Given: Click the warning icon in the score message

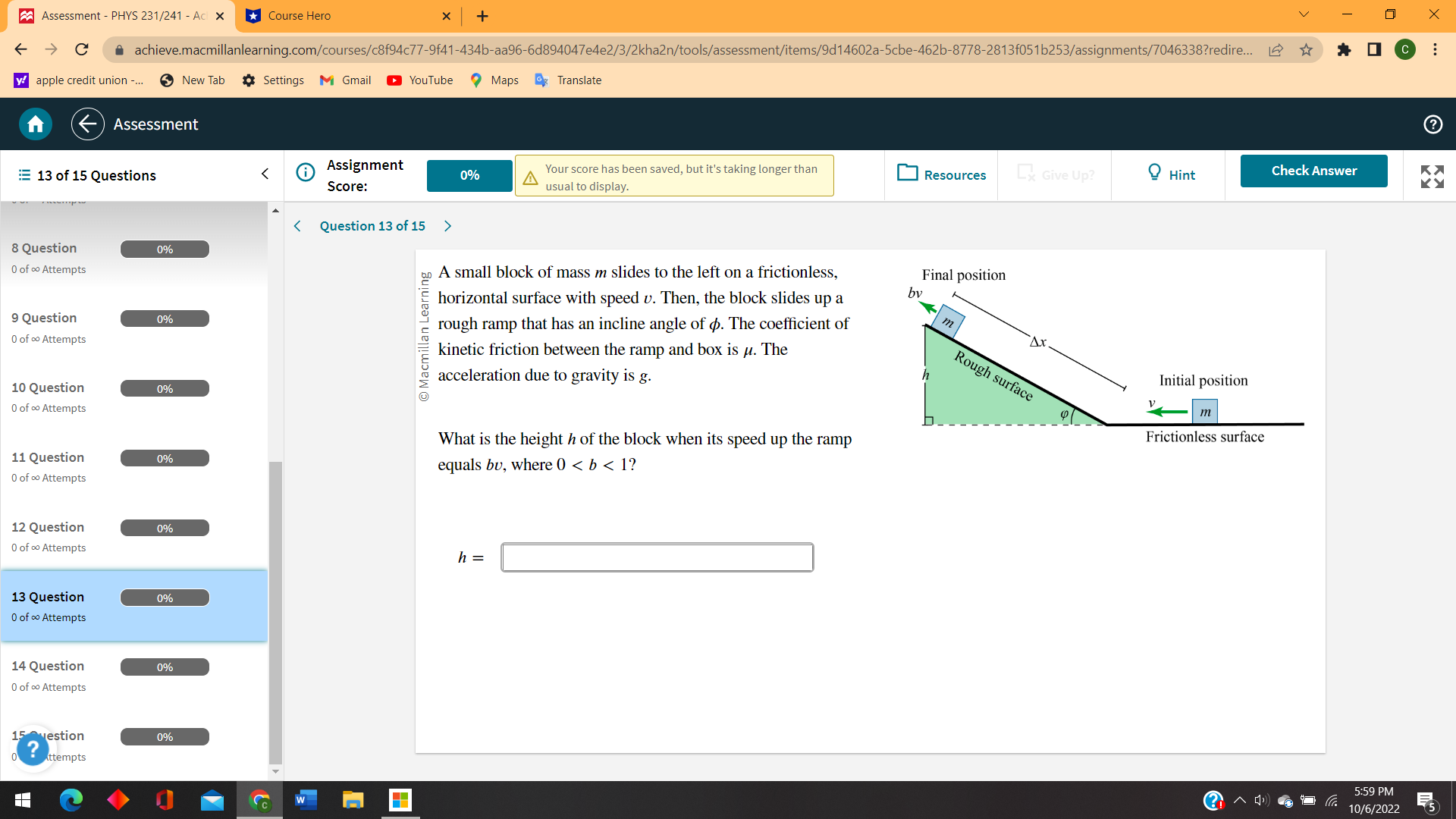Looking at the screenshot, I should (530, 176).
